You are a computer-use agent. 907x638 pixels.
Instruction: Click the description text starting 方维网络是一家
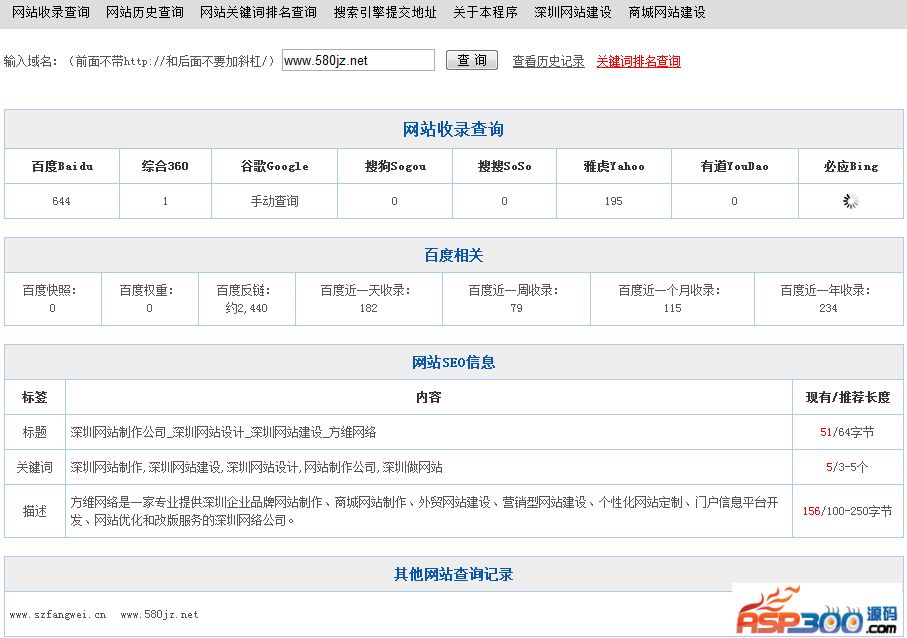[424, 511]
